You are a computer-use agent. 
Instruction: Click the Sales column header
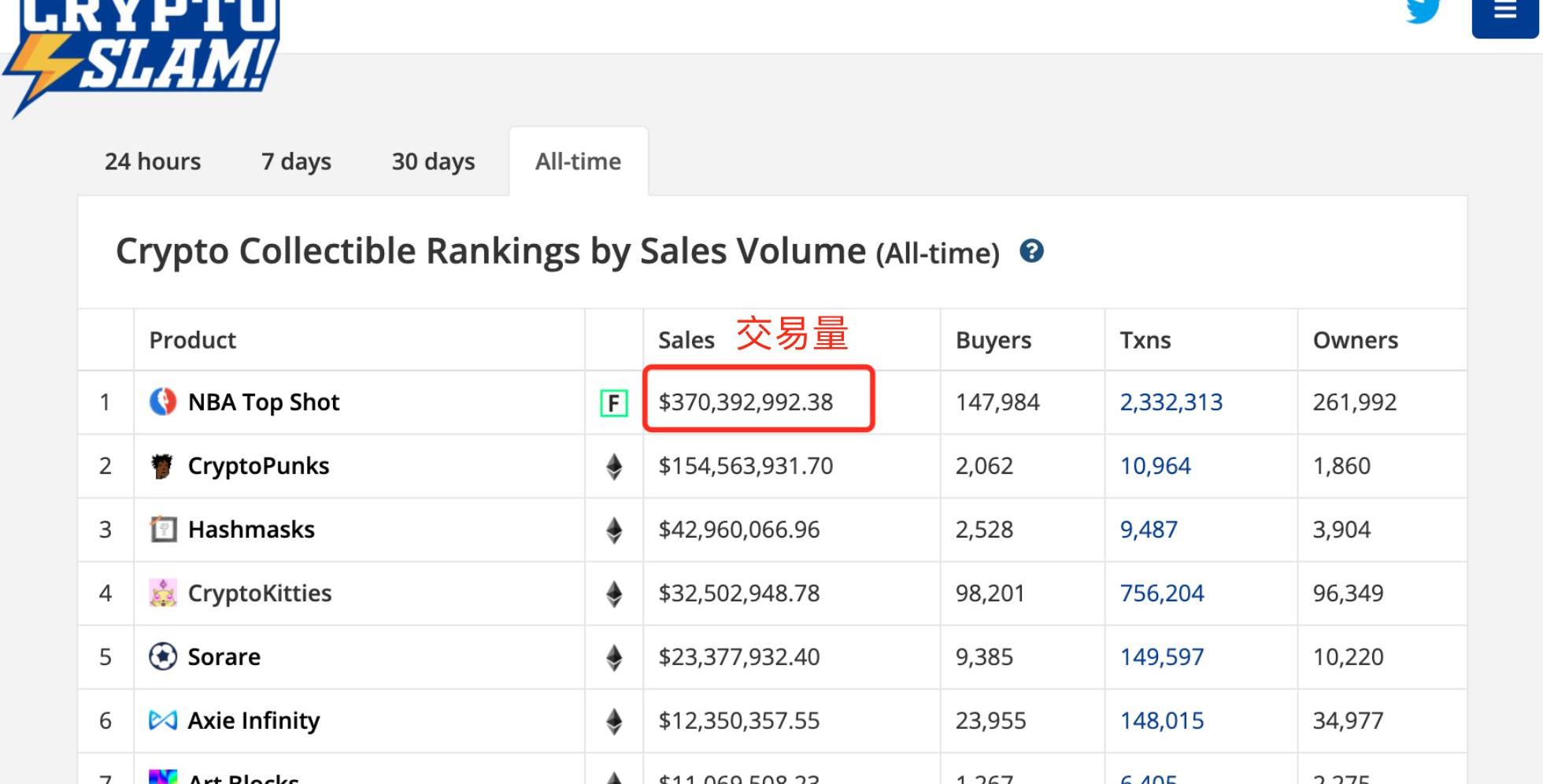point(686,340)
